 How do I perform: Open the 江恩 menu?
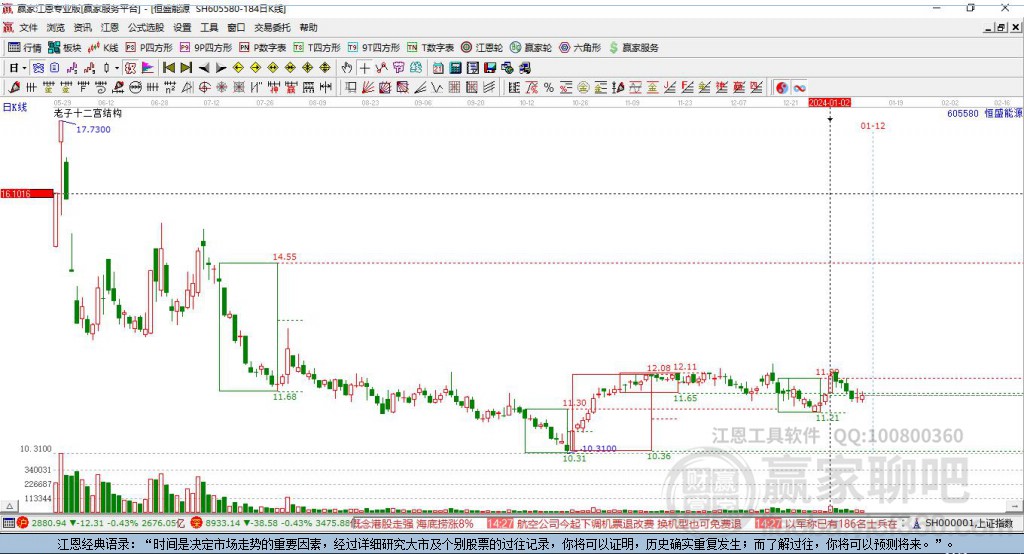pos(110,27)
